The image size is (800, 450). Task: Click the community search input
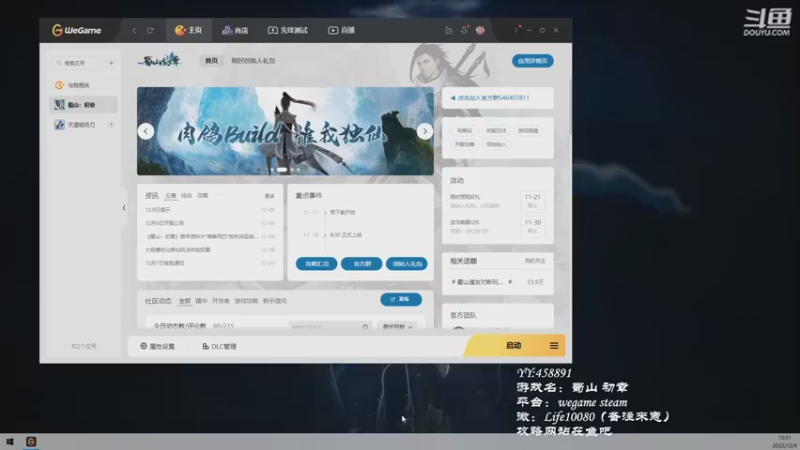point(330,326)
